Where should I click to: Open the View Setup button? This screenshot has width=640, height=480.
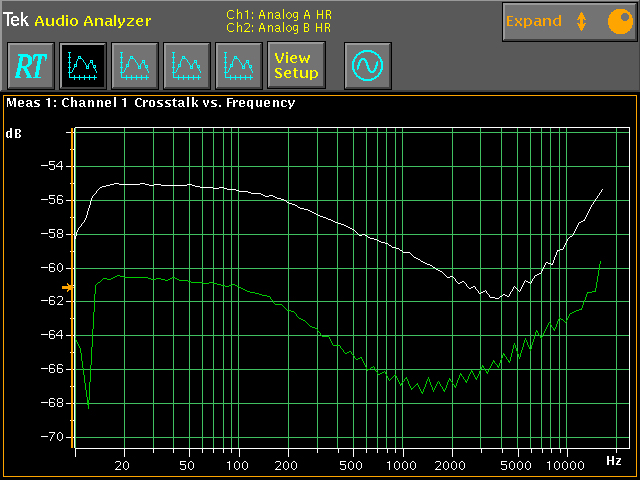click(296, 66)
